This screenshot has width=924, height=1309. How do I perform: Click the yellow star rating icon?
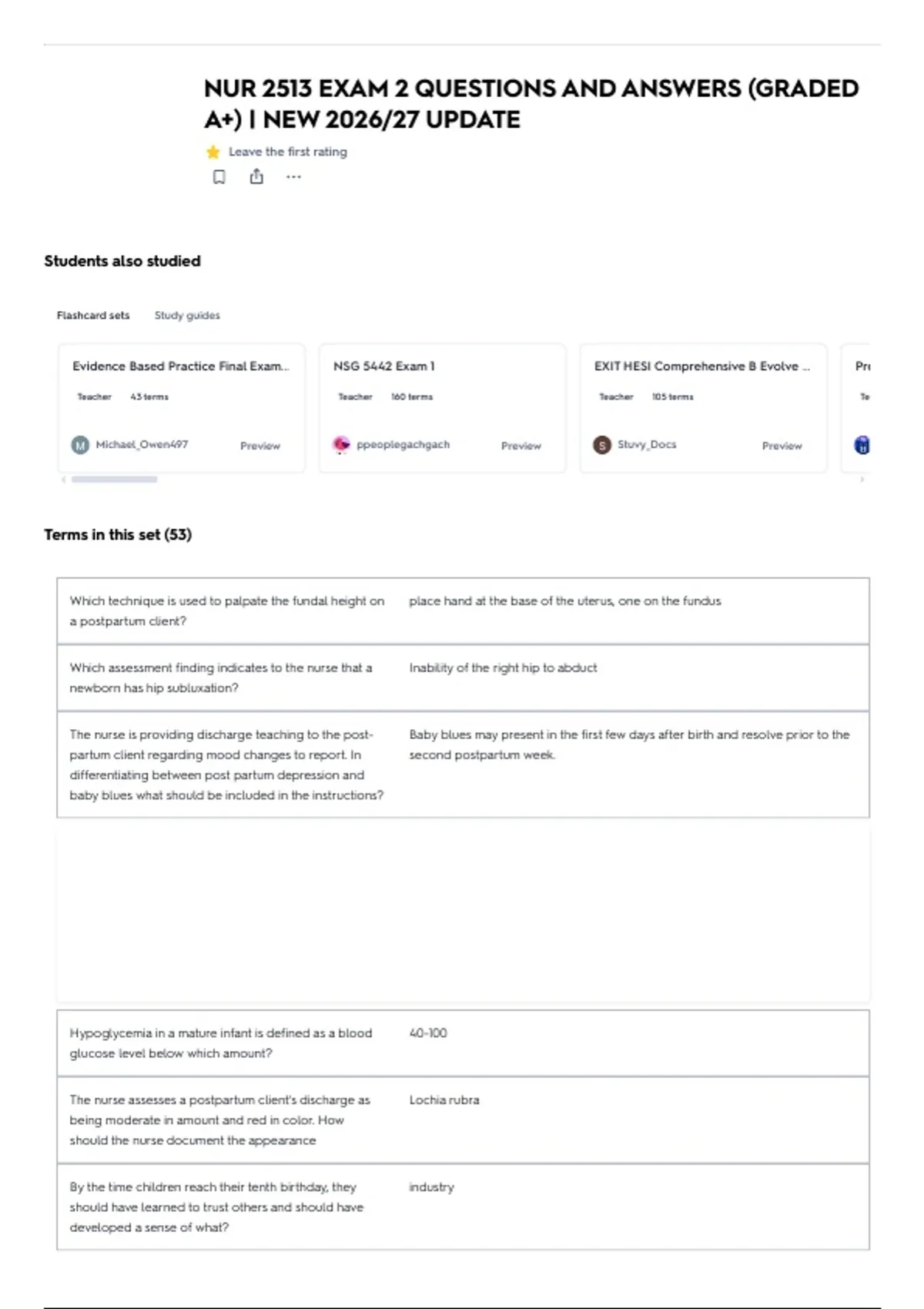(x=213, y=152)
